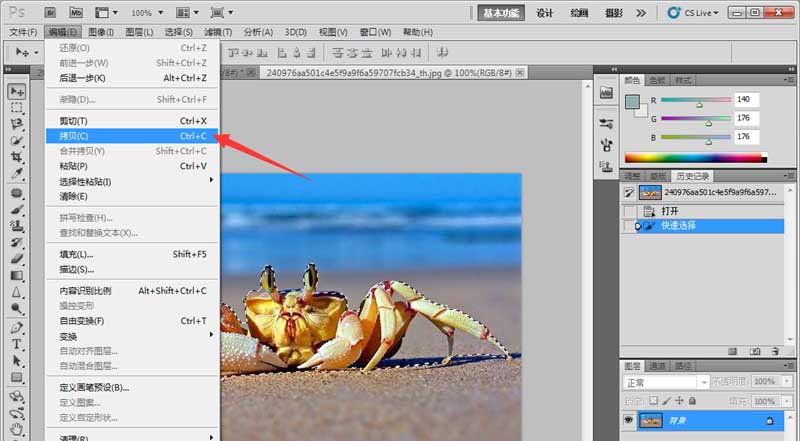Viewport: 800px width, 441px height.
Task: Select the Rectangular Marquee tool
Action: pos(17,108)
